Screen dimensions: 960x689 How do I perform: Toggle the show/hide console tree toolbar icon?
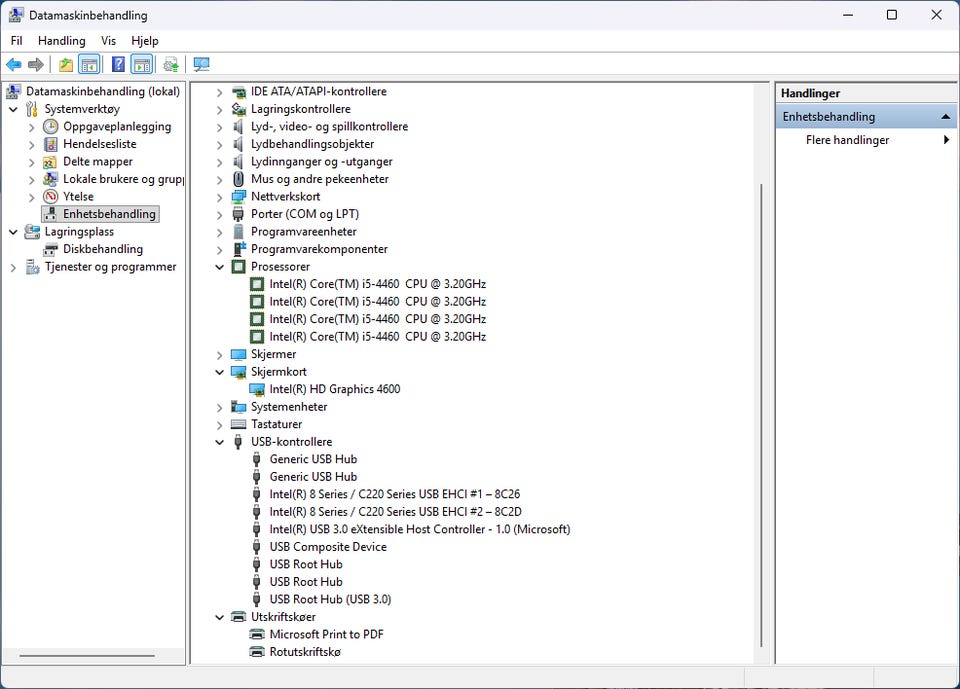tap(89, 64)
